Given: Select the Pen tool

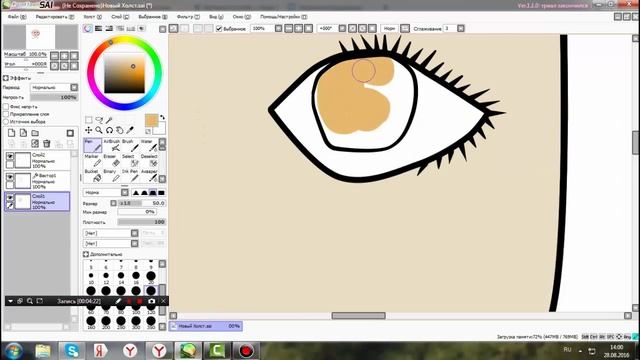Looking at the screenshot, I should point(93,145).
